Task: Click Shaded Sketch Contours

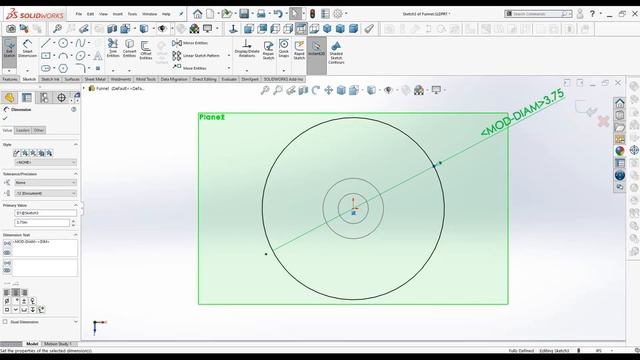Action: coord(336,52)
